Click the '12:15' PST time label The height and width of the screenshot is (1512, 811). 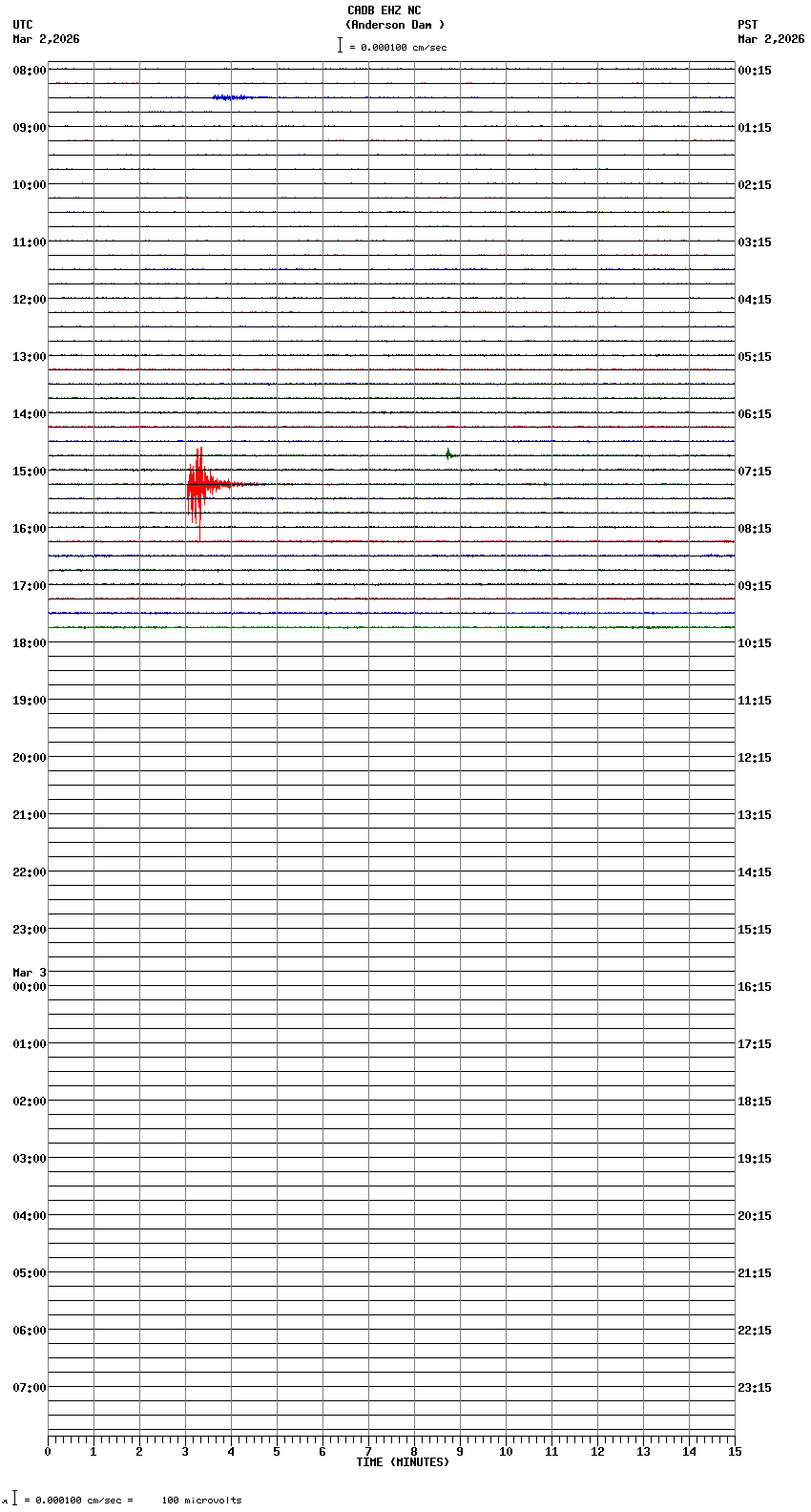[x=755, y=758]
